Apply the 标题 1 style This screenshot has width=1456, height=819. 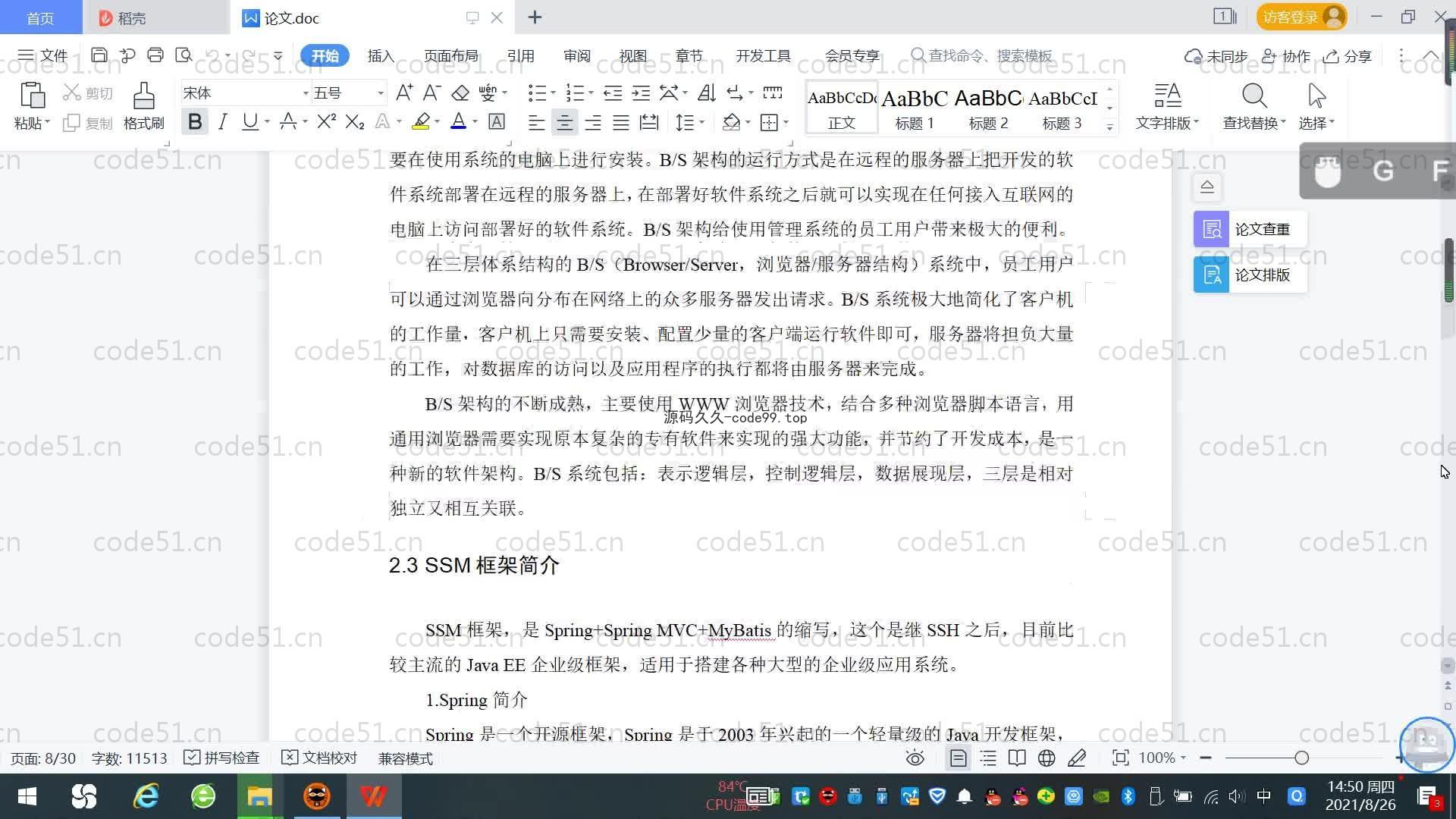(x=915, y=108)
